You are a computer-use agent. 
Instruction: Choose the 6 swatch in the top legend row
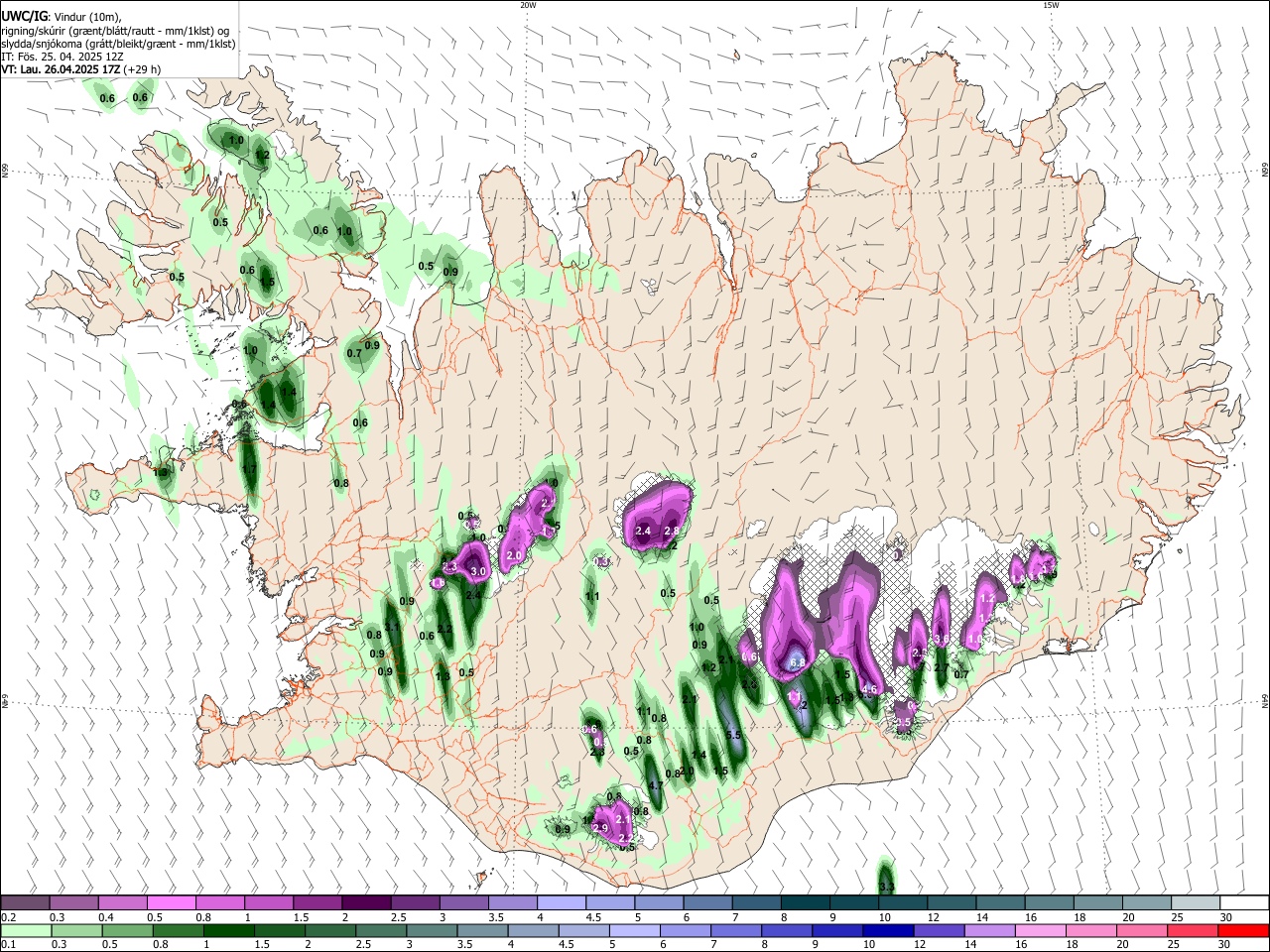click(x=707, y=902)
